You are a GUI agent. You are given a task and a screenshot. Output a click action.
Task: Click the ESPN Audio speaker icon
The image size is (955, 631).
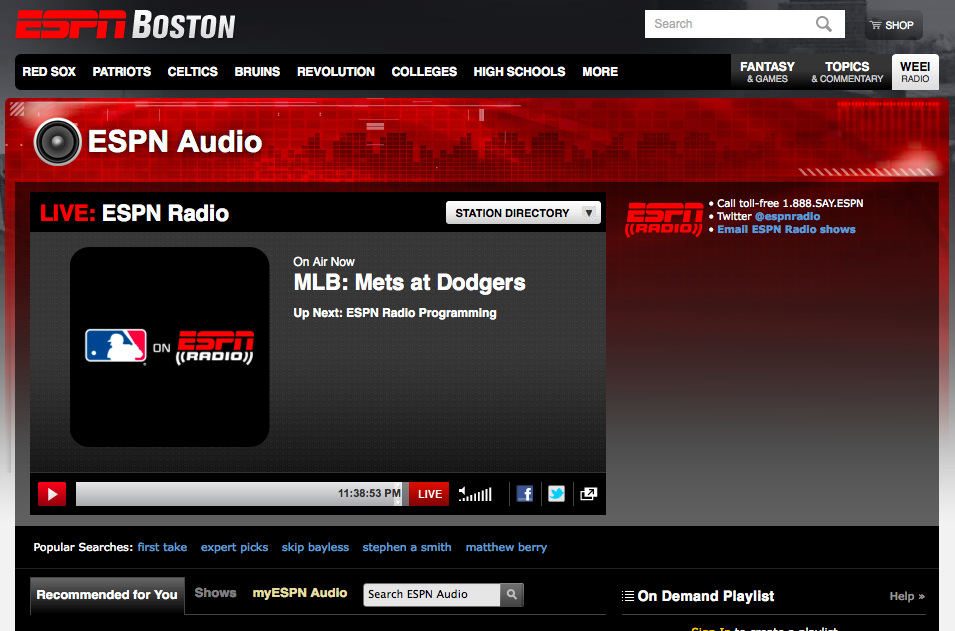[x=57, y=142]
